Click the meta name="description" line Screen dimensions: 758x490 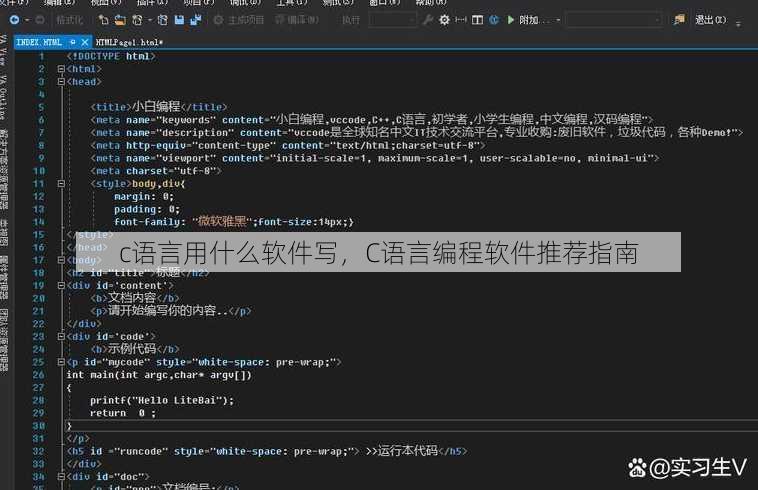click(417, 132)
